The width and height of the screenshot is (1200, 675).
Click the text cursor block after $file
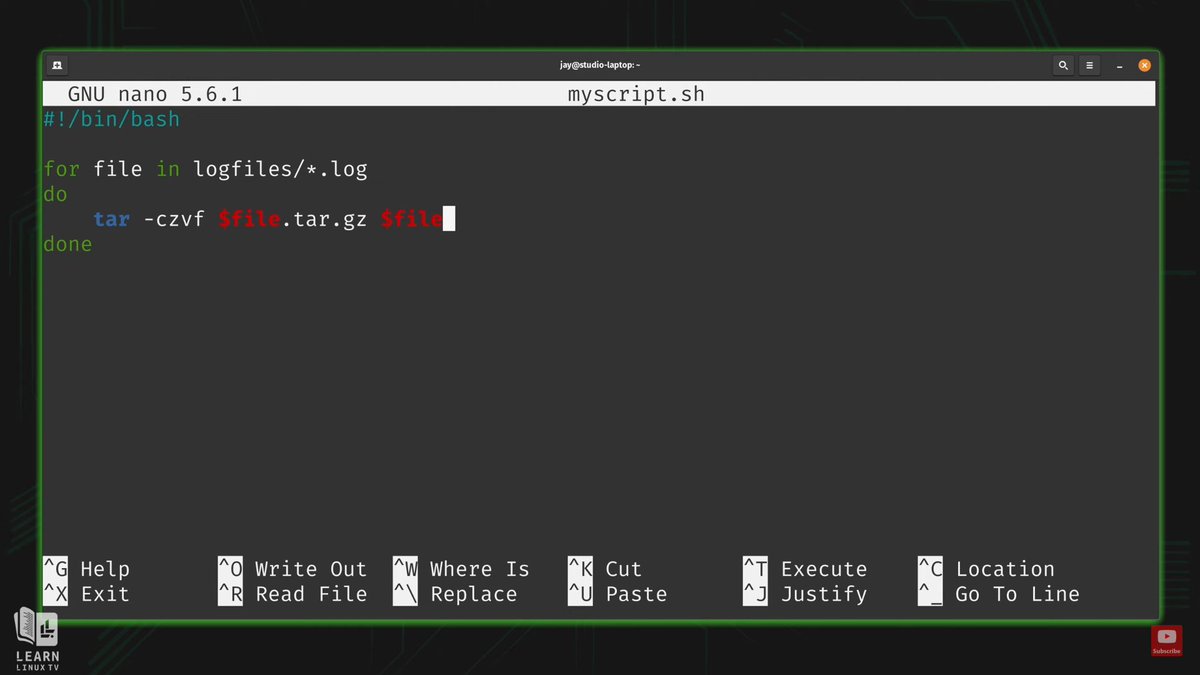[x=449, y=219]
